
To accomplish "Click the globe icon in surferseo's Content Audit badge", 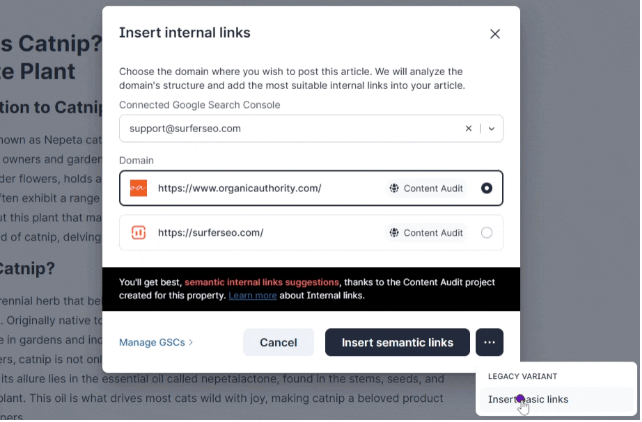I will coord(394,233).
